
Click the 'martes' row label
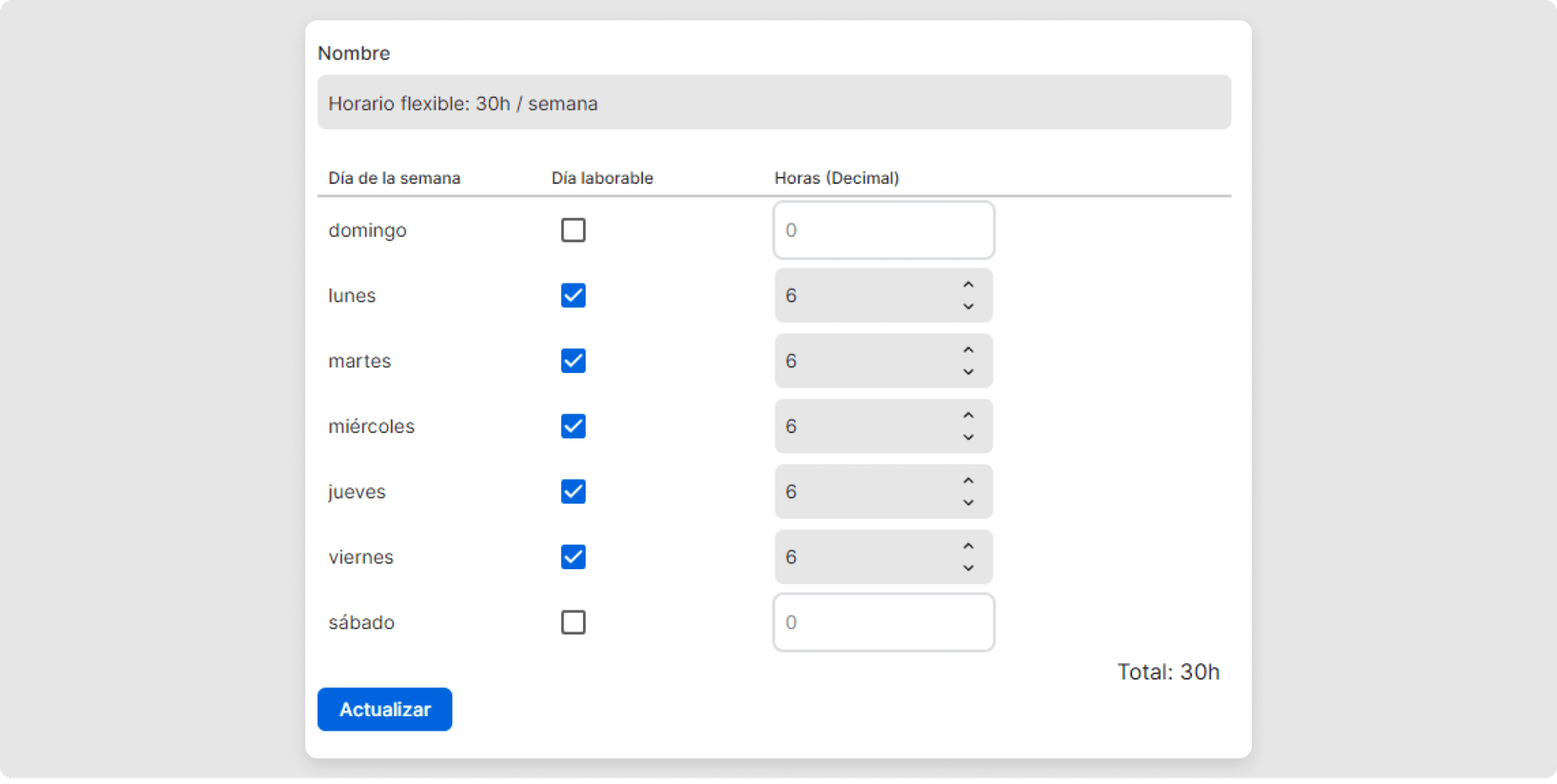pos(359,362)
